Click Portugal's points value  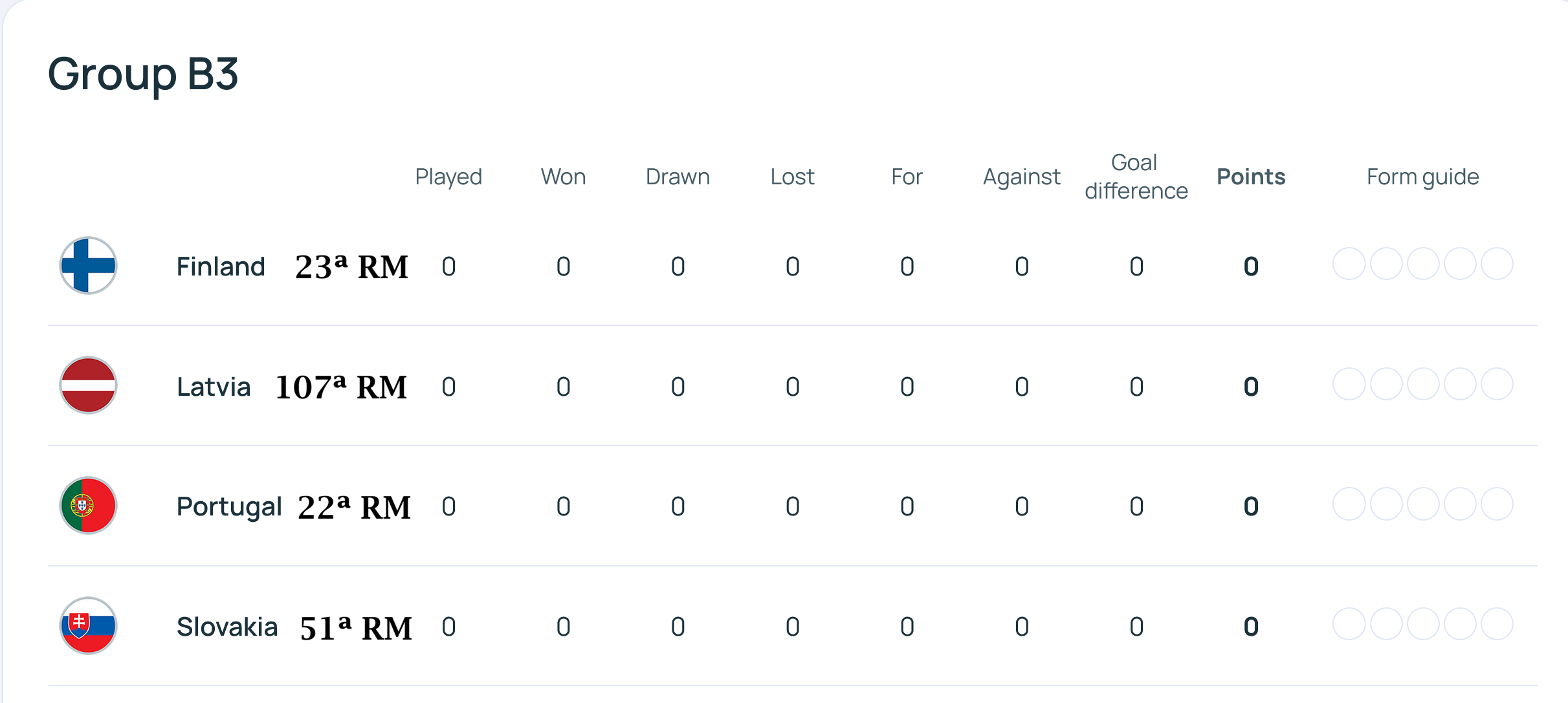(1250, 506)
